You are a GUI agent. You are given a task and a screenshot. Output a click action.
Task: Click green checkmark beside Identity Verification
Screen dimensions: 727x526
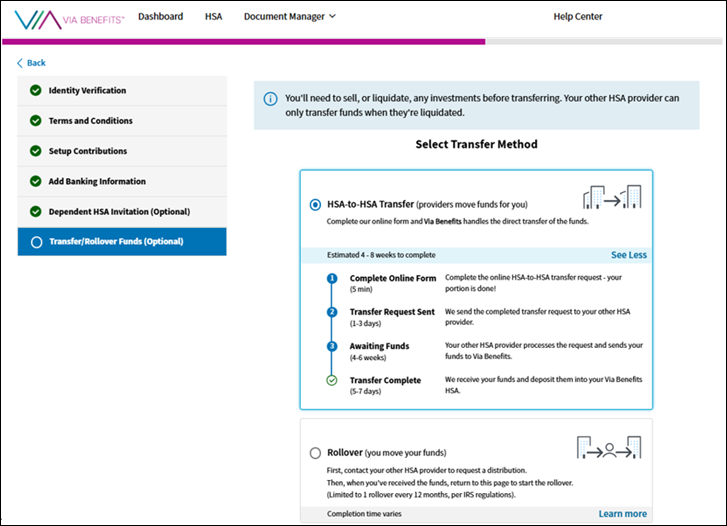36,90
